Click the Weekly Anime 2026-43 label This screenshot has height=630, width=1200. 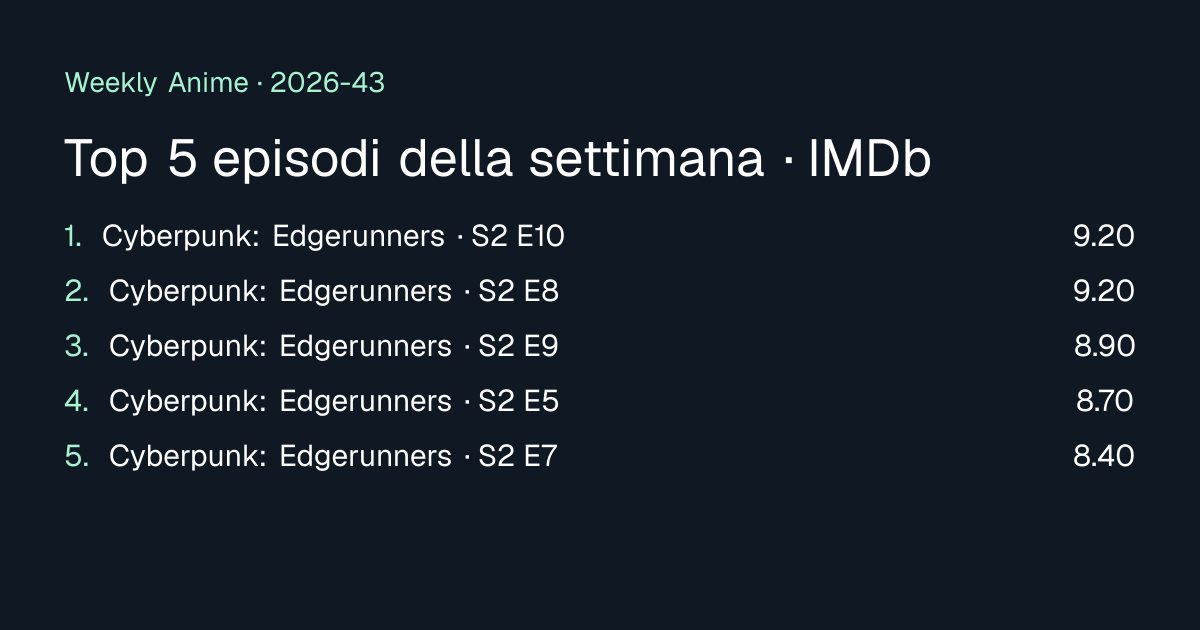[x=224, y=83]
